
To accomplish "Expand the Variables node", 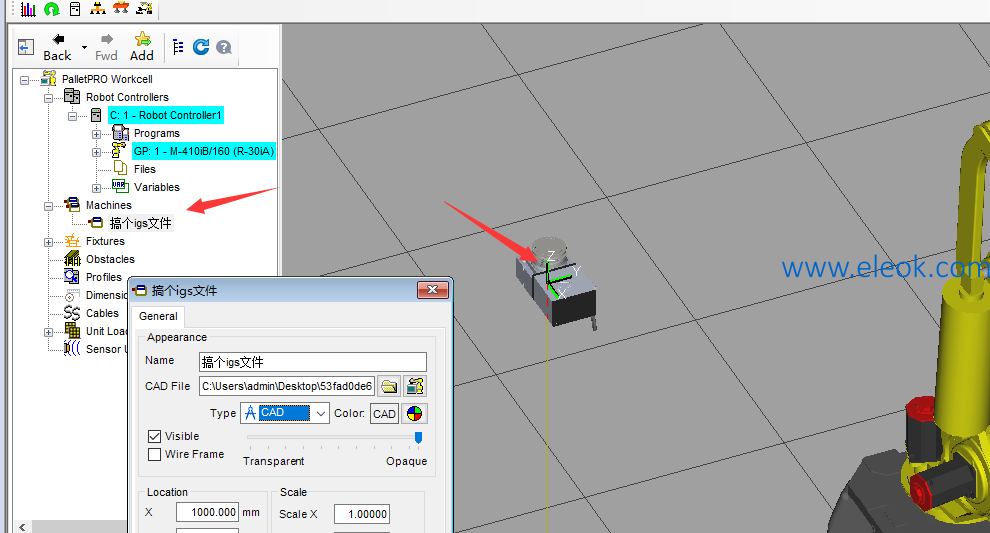I will (x=96, y=188).
